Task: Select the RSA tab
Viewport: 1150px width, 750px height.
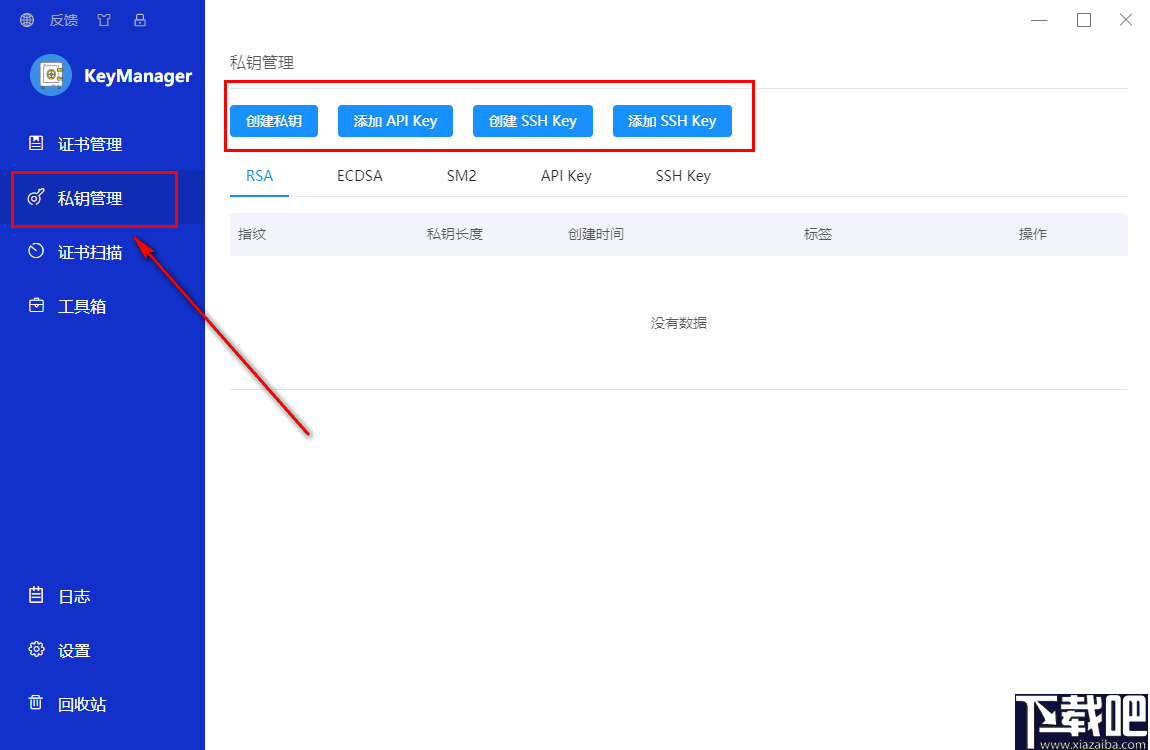Action: 259,175
